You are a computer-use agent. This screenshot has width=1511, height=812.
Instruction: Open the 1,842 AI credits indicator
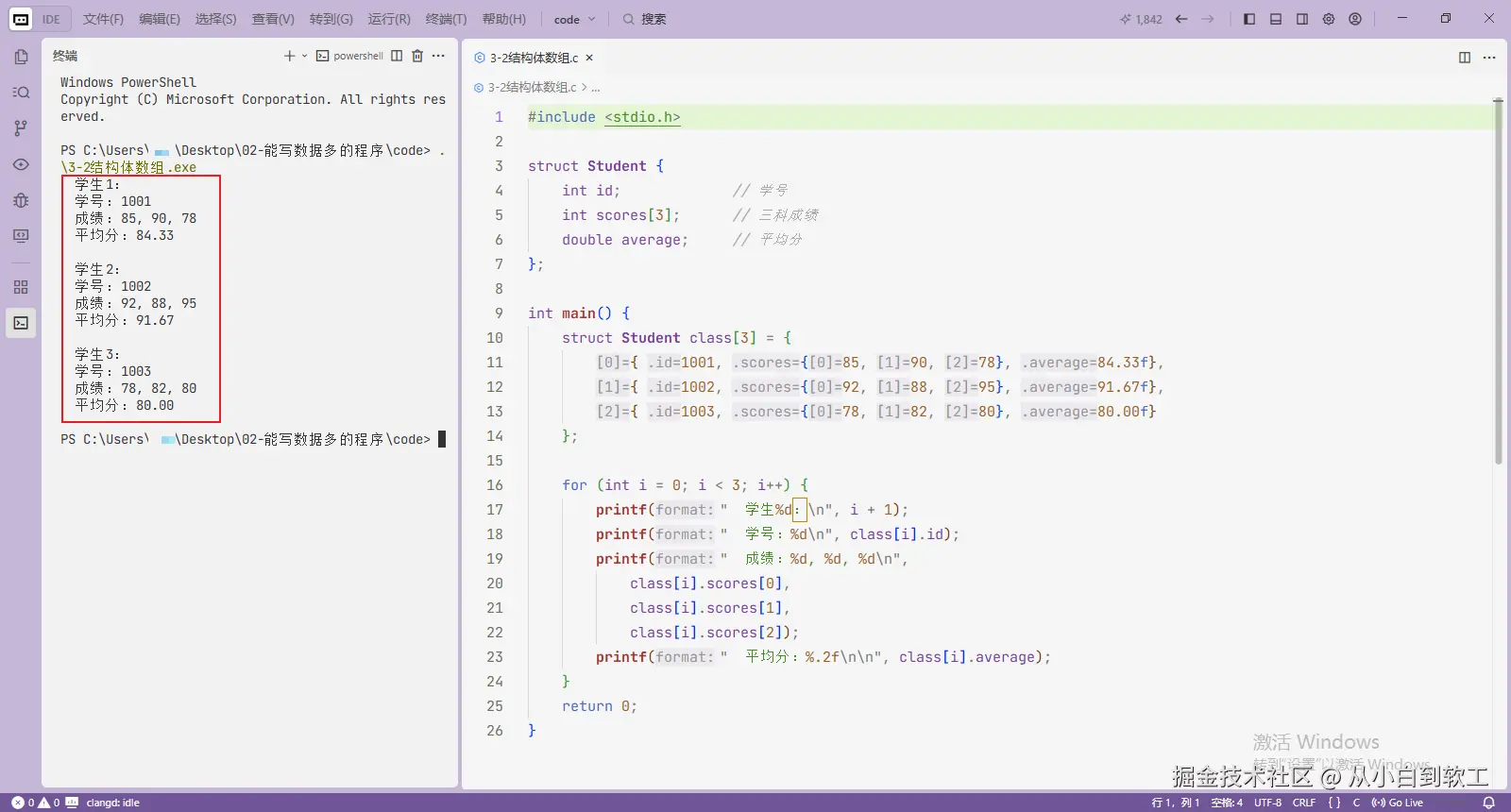[1141, 19]
